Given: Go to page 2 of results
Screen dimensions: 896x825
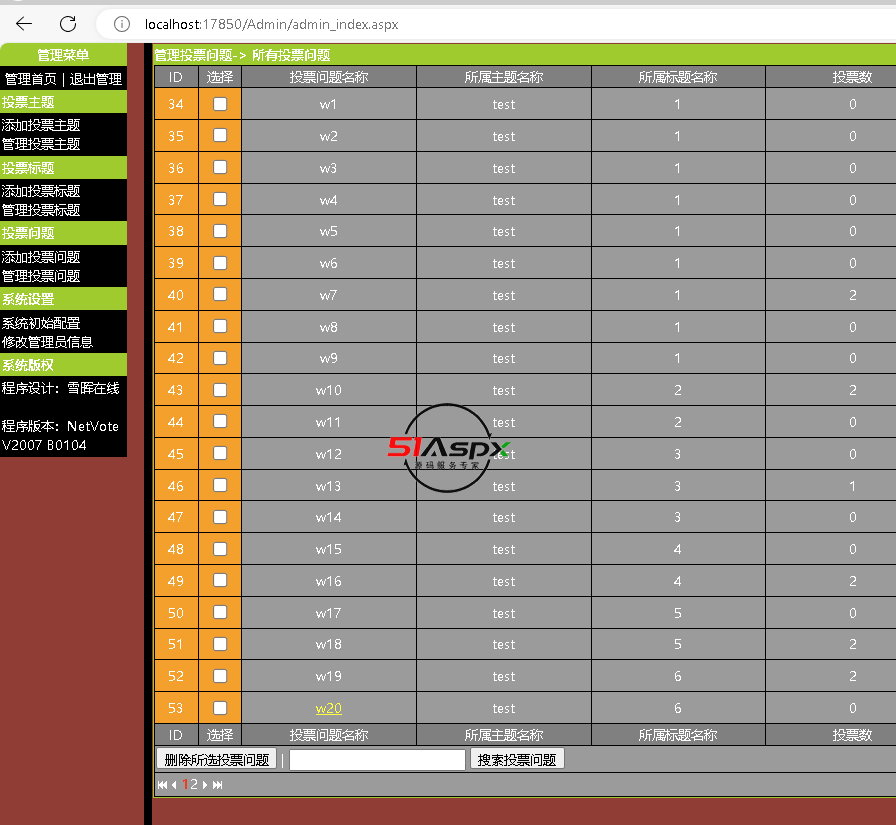Looking at the screenshot, I should tap(194, 784).
